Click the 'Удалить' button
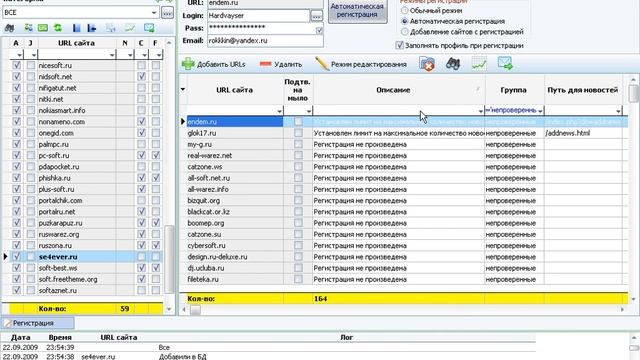The width and height of the screenshot is (640, 360). tap(281, 64)
